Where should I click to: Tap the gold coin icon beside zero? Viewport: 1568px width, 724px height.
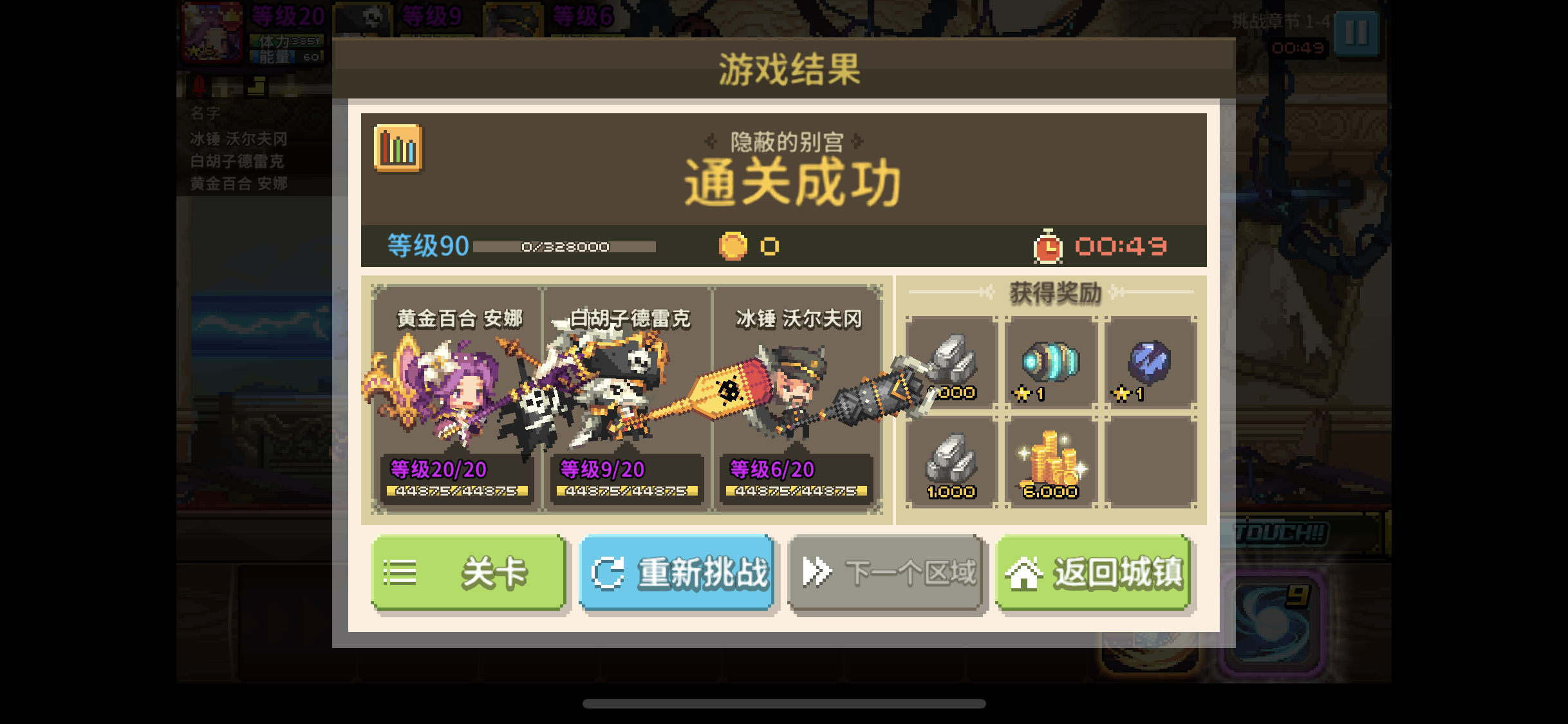(x=733, y=246)
